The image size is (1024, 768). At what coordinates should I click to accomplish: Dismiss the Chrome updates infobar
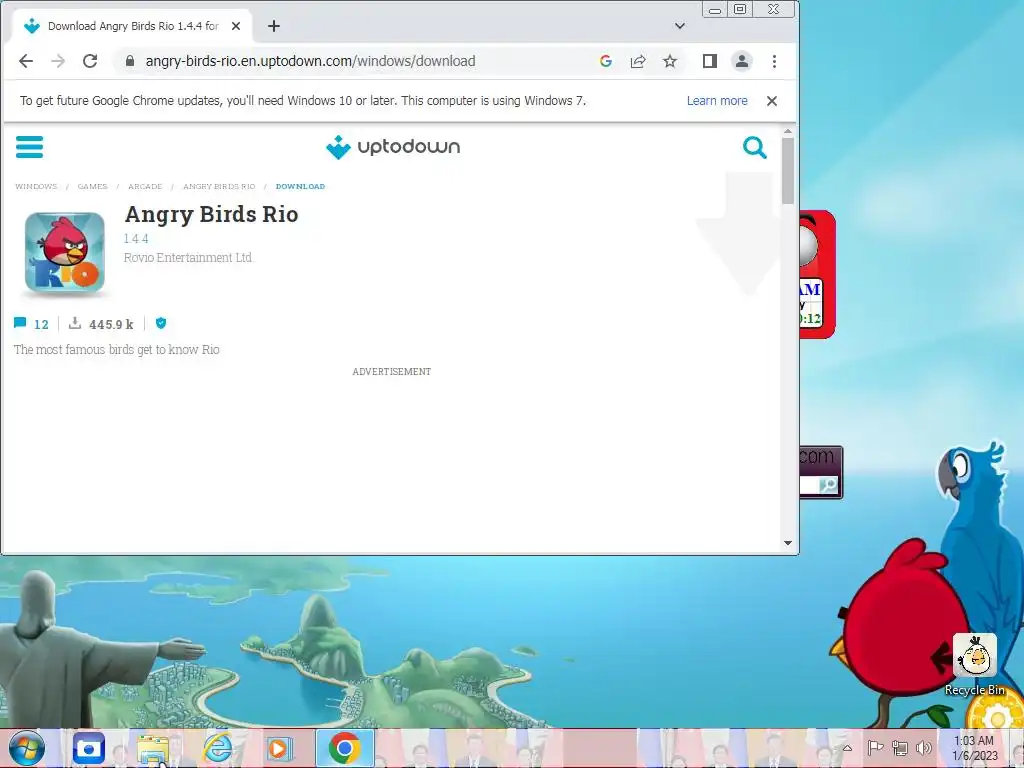771,101
